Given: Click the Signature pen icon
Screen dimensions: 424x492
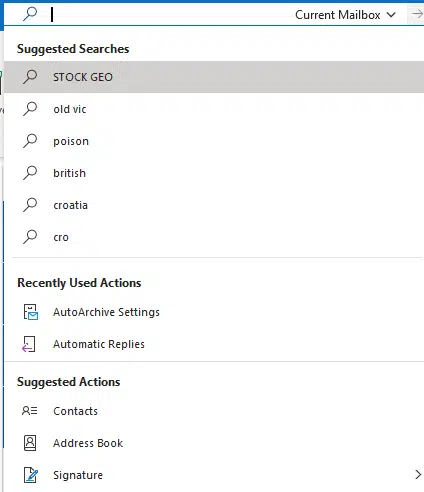Looking at the screenshot, I should [x=31, y=475].
